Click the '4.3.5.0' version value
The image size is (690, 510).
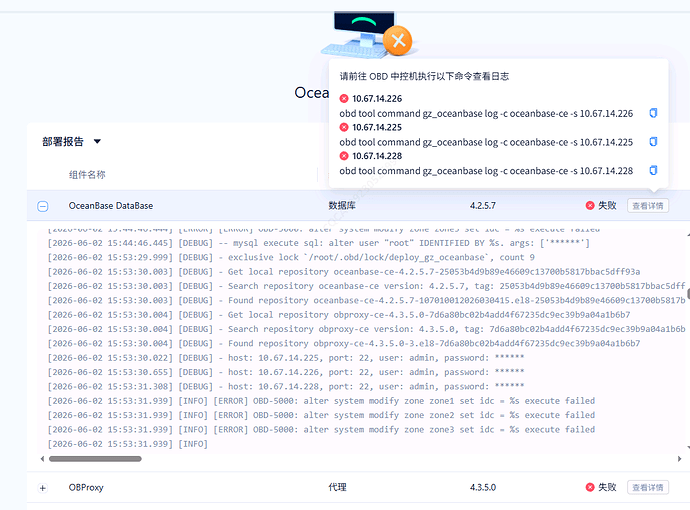483,487
